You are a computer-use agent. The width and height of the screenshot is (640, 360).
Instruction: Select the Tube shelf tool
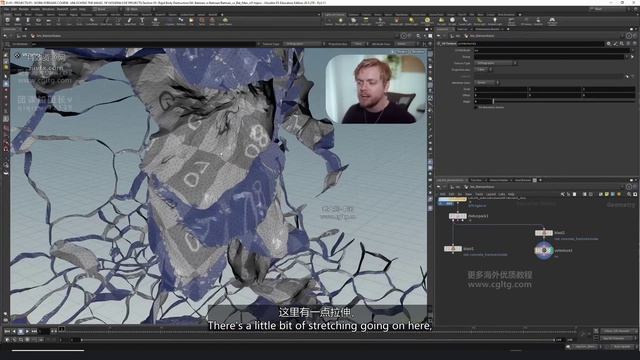[28, 20]
